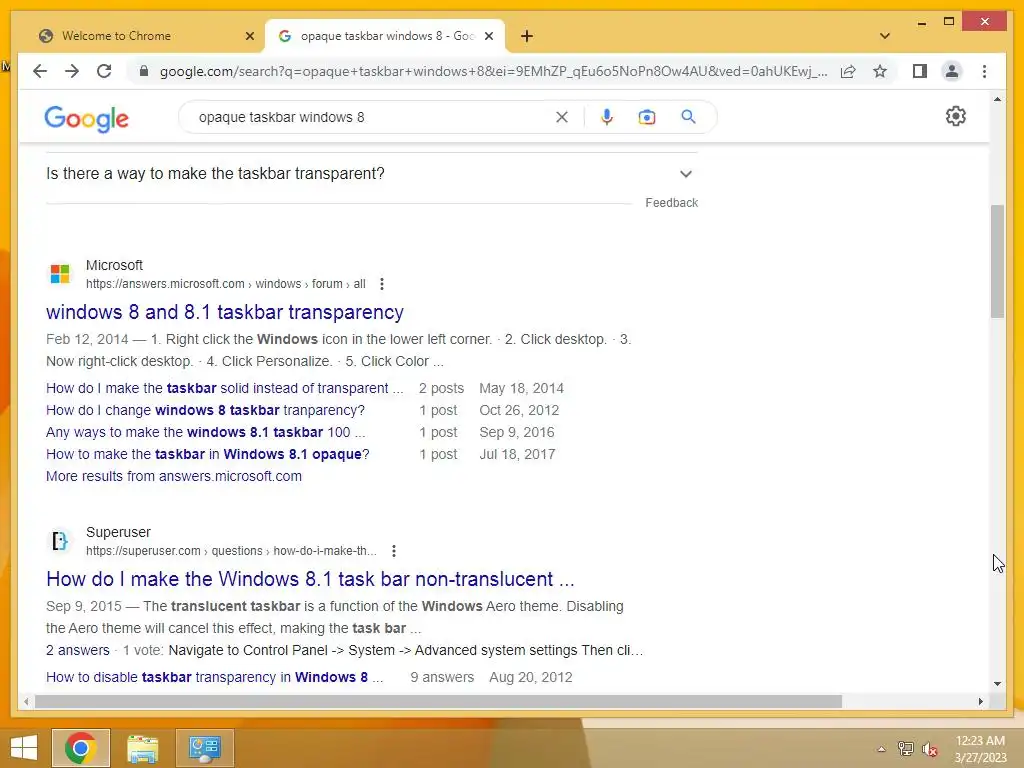1024x768 pixels.
Task: Click the "May 18, 2014" date text
Action: click(521, 389)
